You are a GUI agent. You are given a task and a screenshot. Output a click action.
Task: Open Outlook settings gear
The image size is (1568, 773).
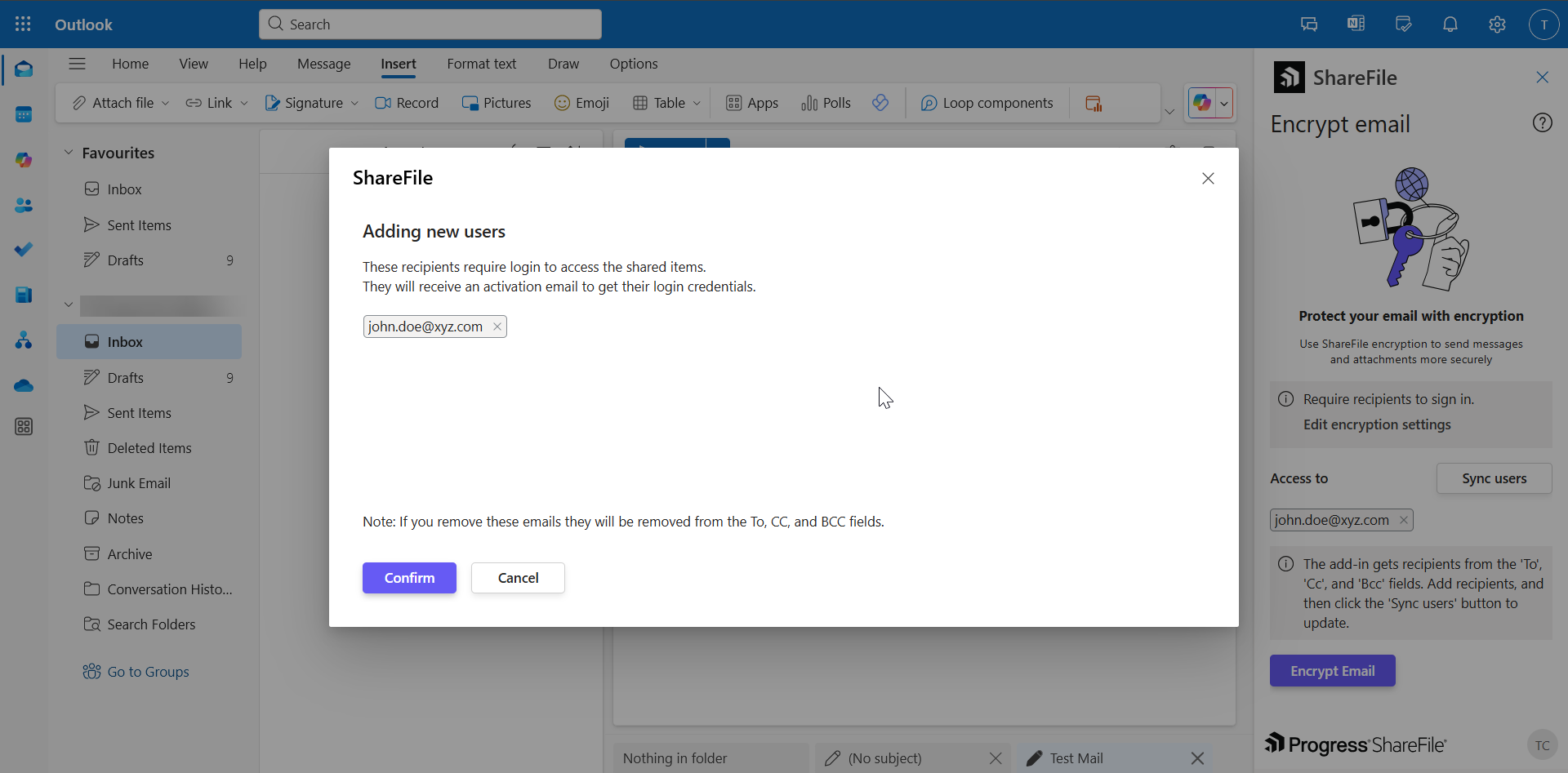point(1497,24)
